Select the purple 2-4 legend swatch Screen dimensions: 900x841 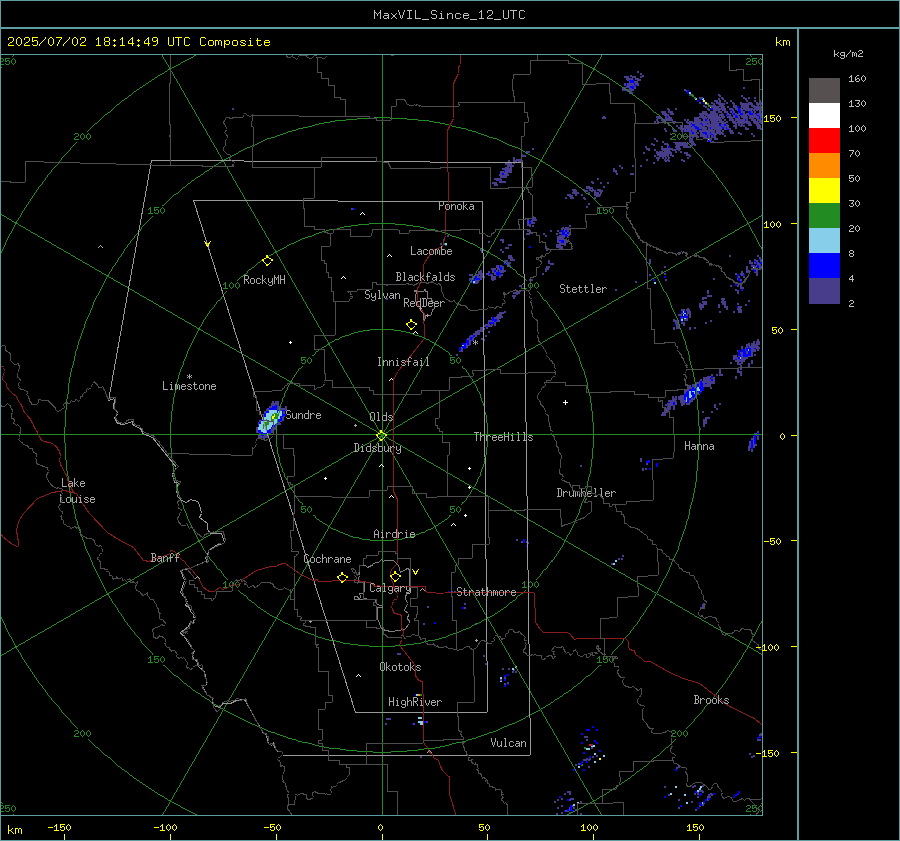pos(824,291)
